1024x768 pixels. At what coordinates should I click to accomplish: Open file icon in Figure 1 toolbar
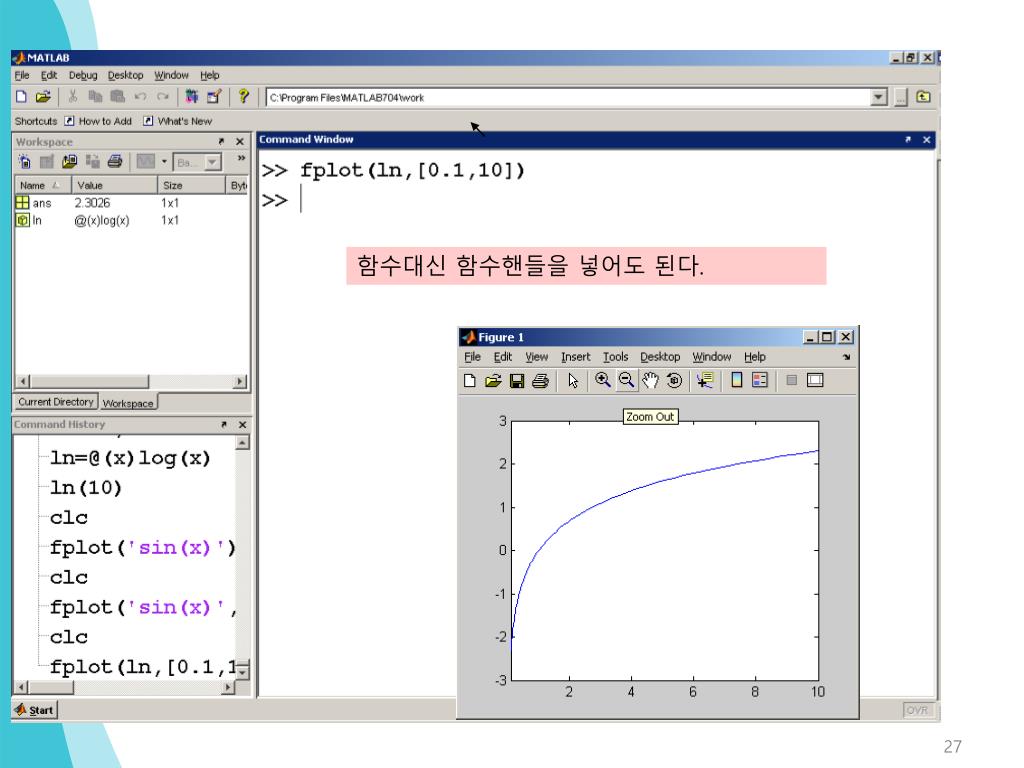(493, 381)
